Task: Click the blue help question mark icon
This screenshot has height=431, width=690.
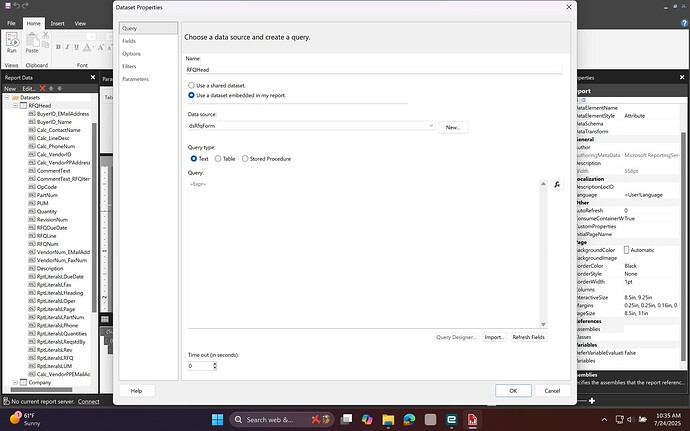Action: pyautogui.click(x=684, y=23)
